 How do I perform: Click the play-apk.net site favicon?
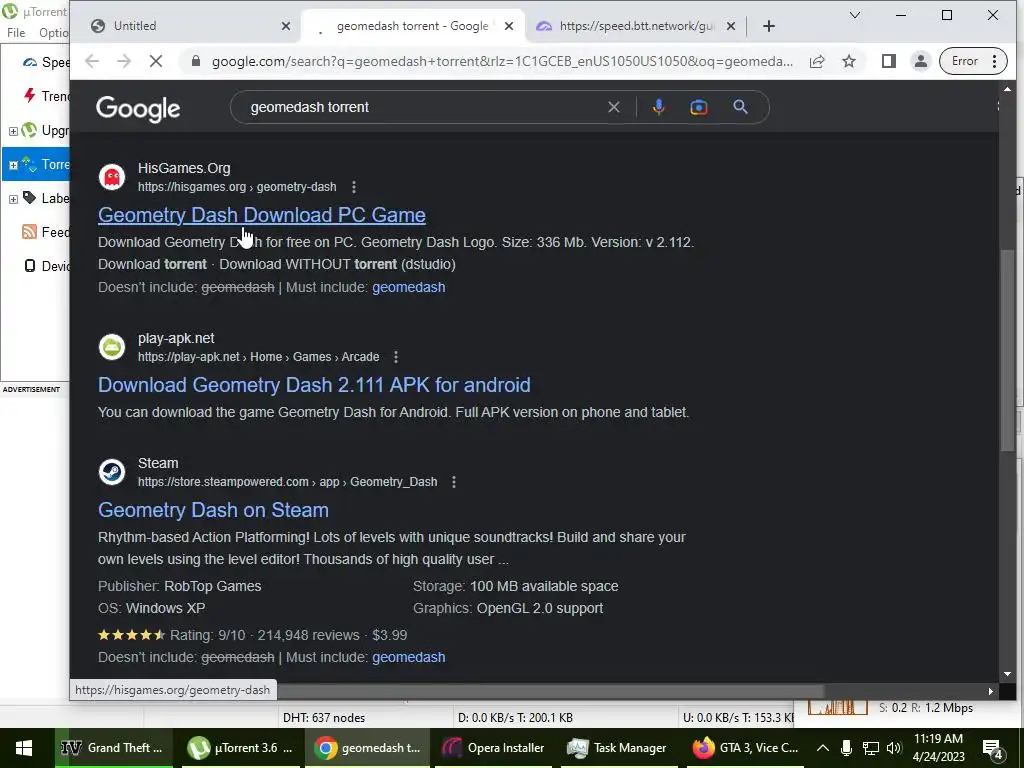112,347
